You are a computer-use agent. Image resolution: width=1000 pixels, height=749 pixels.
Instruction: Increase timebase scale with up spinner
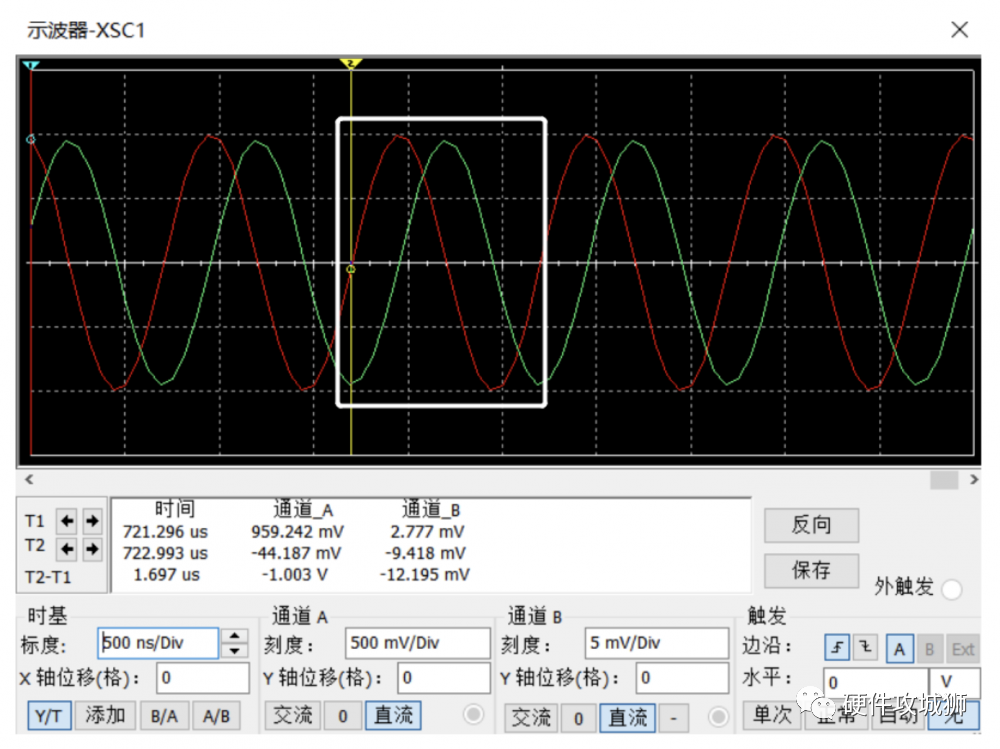coord(235,636)
